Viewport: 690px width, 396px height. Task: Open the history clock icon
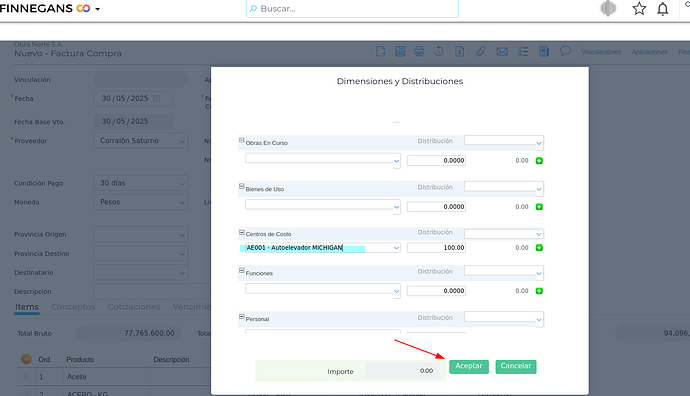(439, 51)
